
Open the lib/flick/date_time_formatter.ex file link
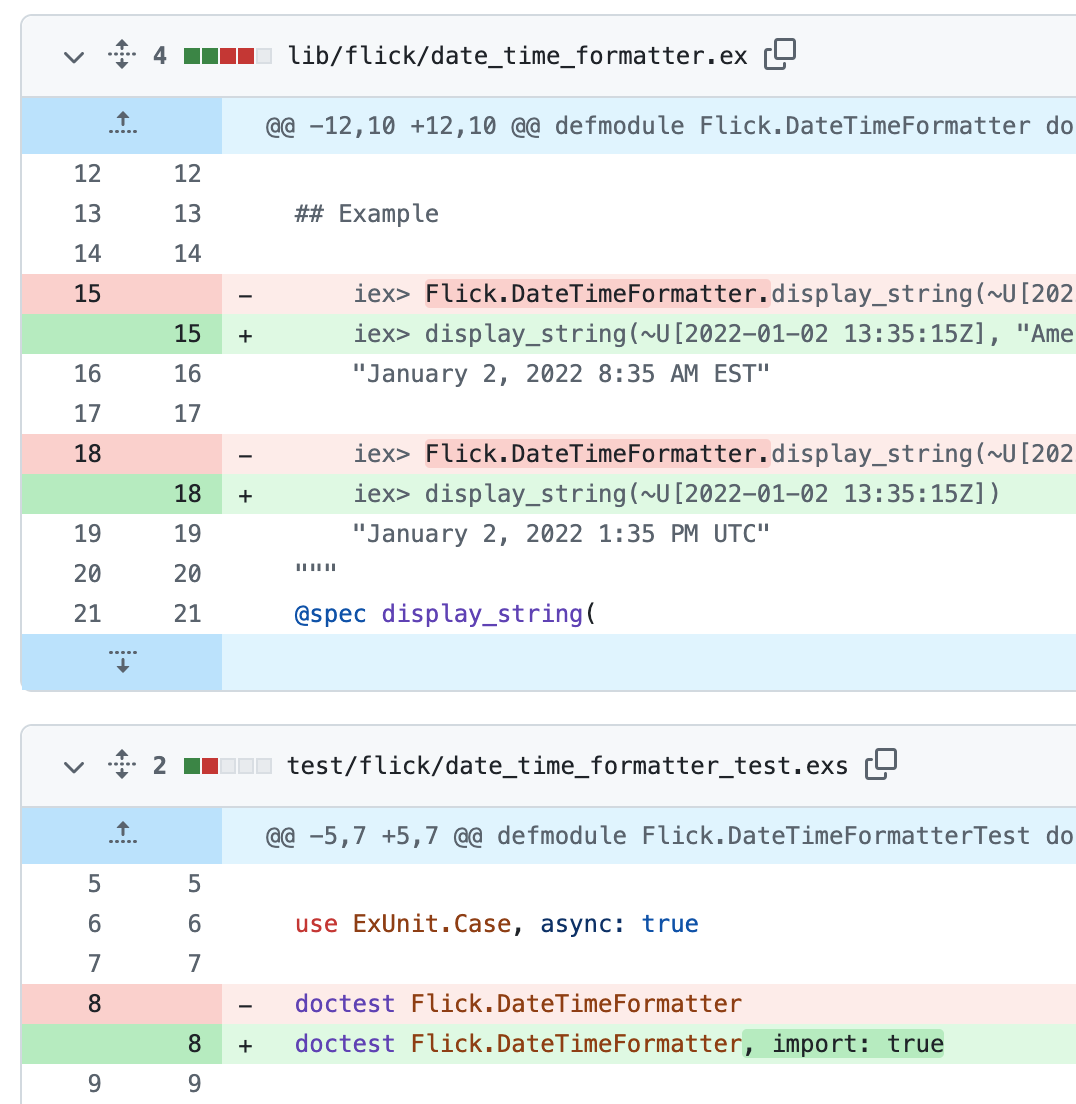[x=518, y=56]
